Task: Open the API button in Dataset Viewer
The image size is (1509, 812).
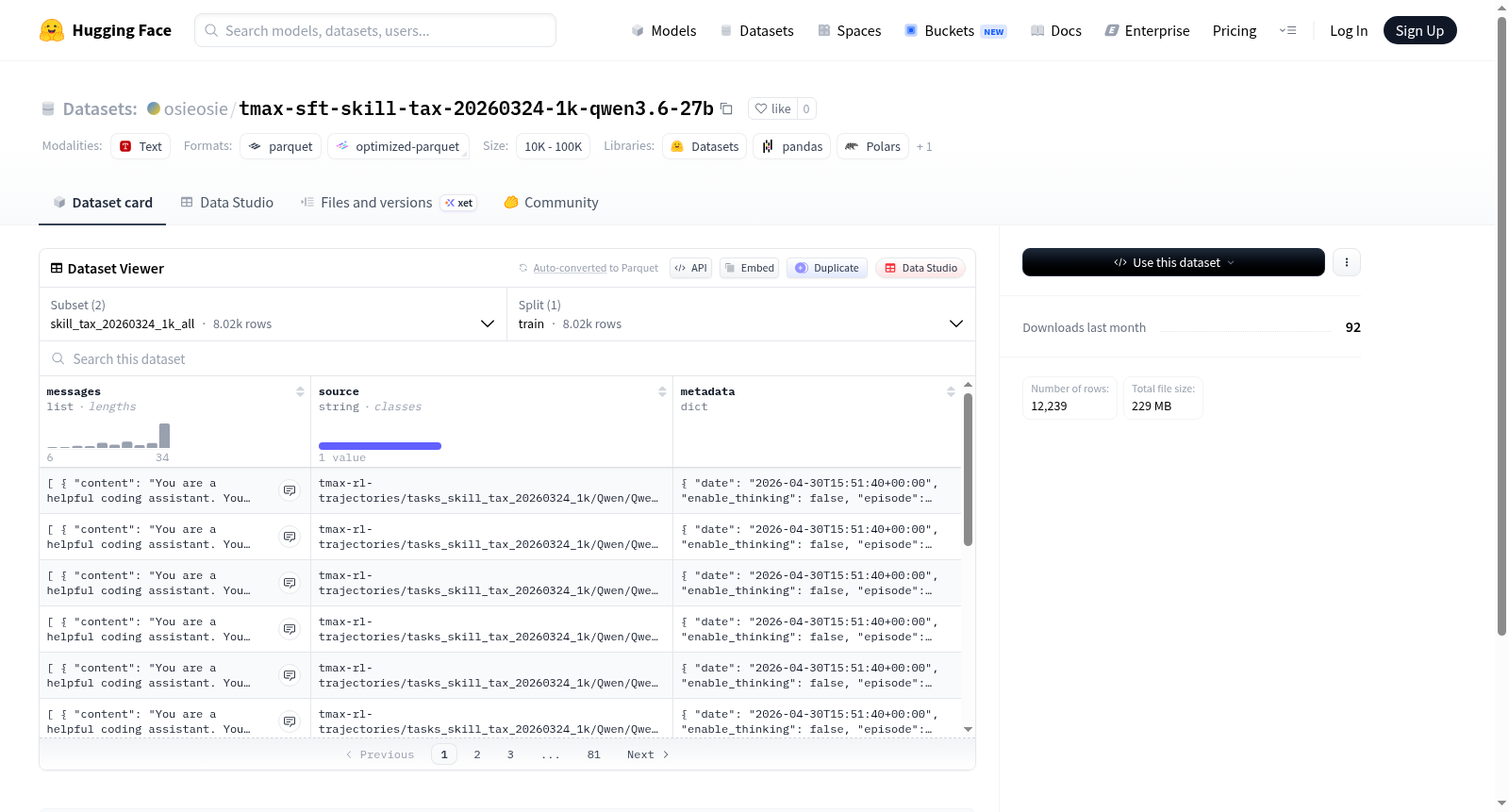Action: 690,268
